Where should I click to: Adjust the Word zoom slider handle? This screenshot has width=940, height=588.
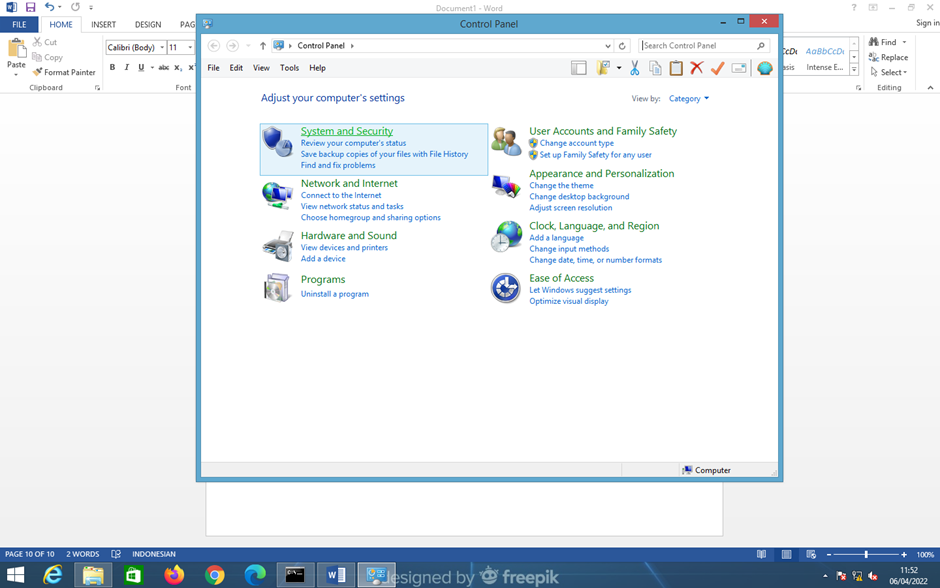pos(866,554)
